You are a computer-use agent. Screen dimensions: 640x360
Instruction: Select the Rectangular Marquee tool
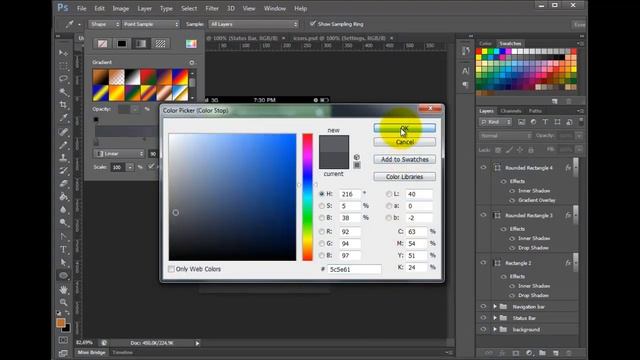click(63, 66)
